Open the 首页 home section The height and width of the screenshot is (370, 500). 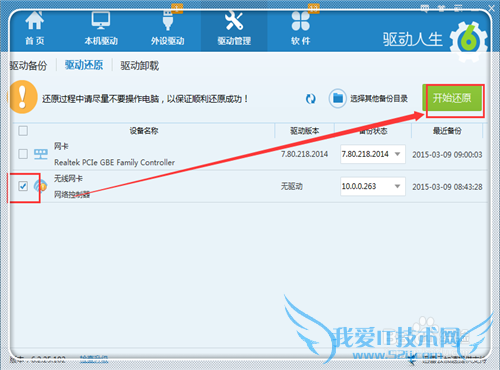[x=35, y=29]
